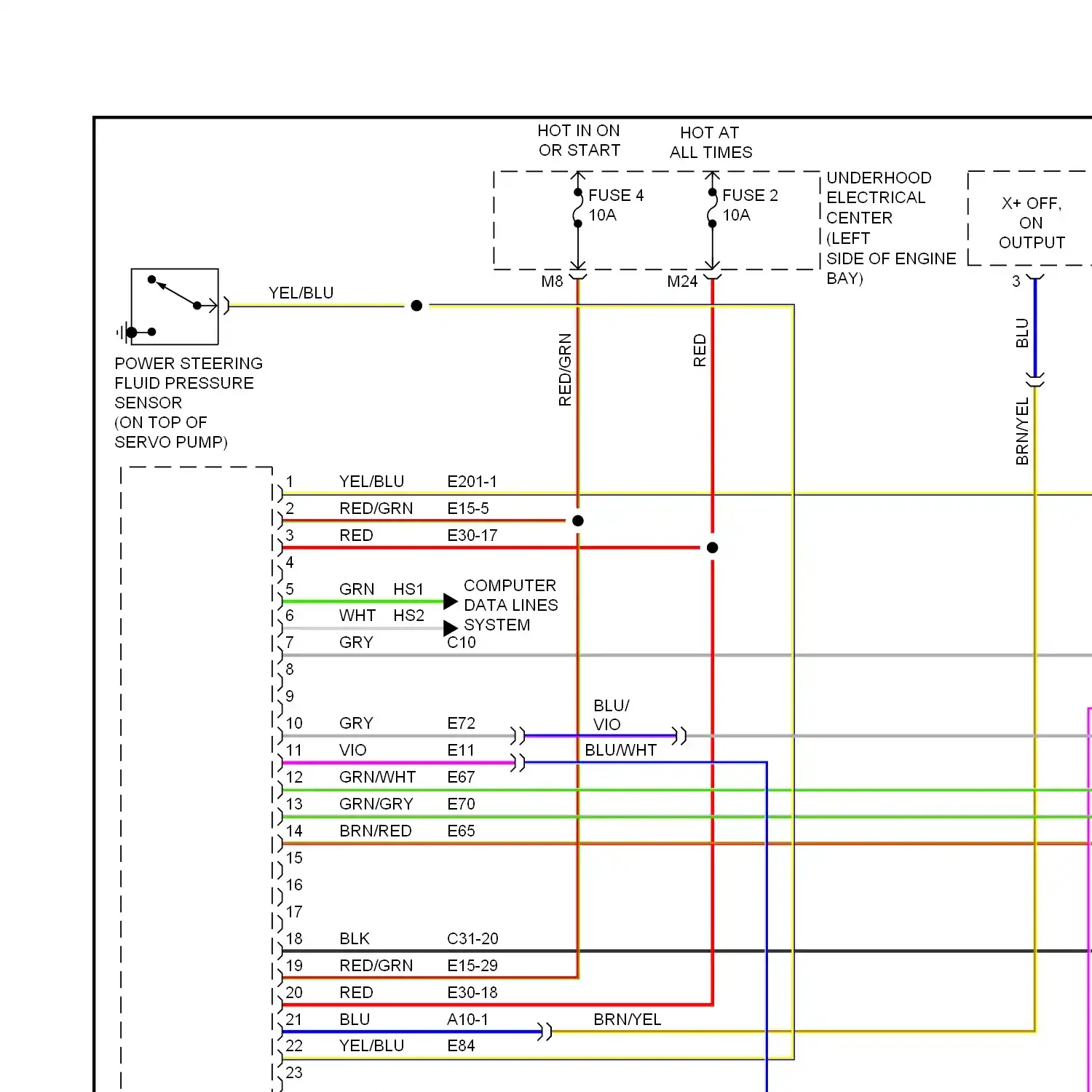Click the FUSE 4 10A label

(616, 205)
